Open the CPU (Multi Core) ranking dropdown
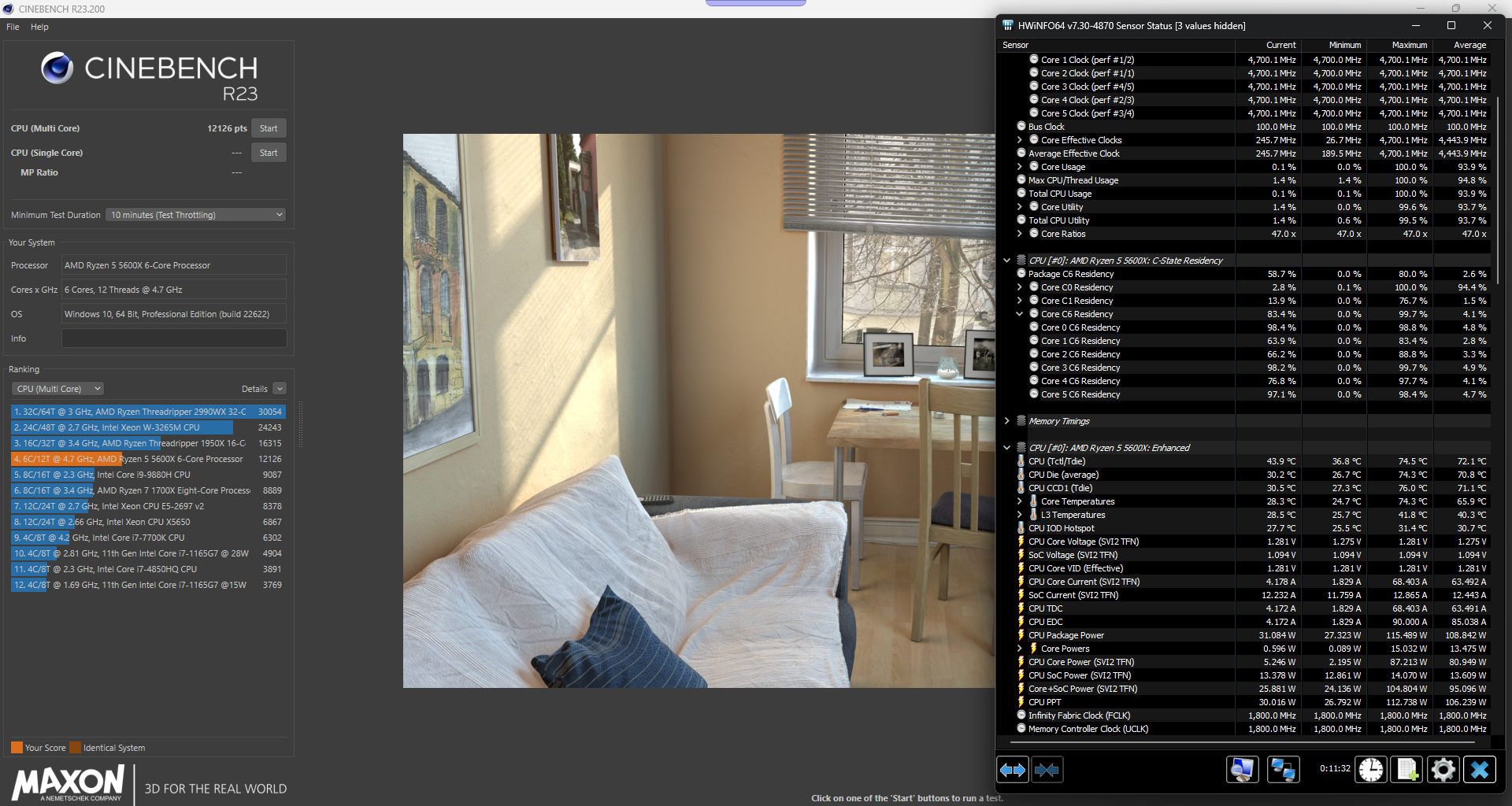Screen dimensions: 1512x806 [x=58, y=389]
